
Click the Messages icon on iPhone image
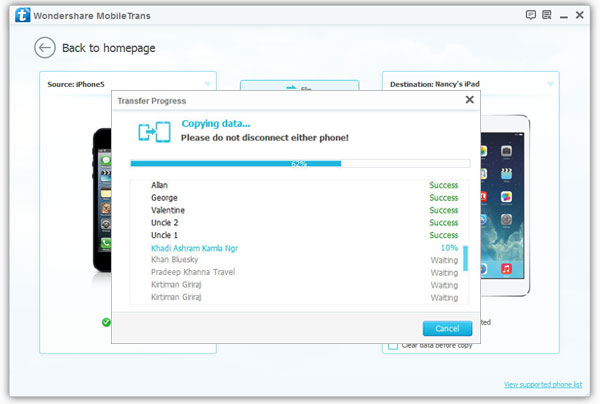pos(106,160)
